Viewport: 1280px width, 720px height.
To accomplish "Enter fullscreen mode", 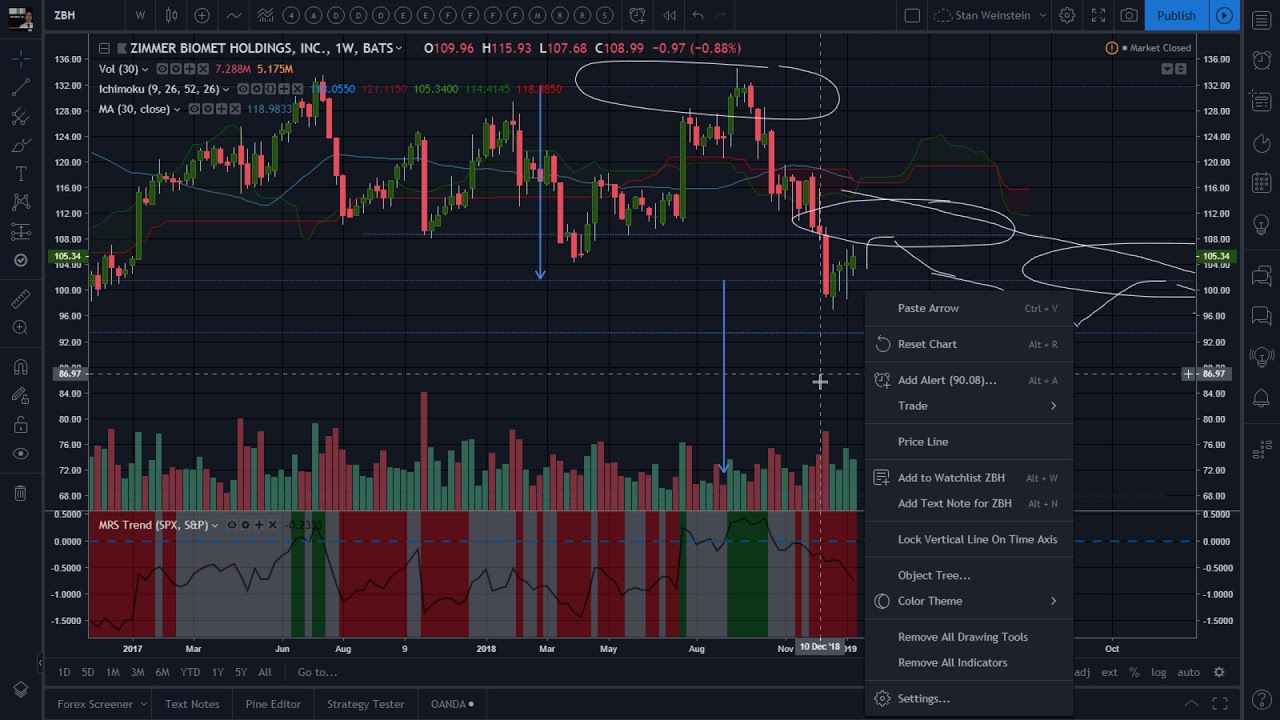I will (x=1098, y=15).
